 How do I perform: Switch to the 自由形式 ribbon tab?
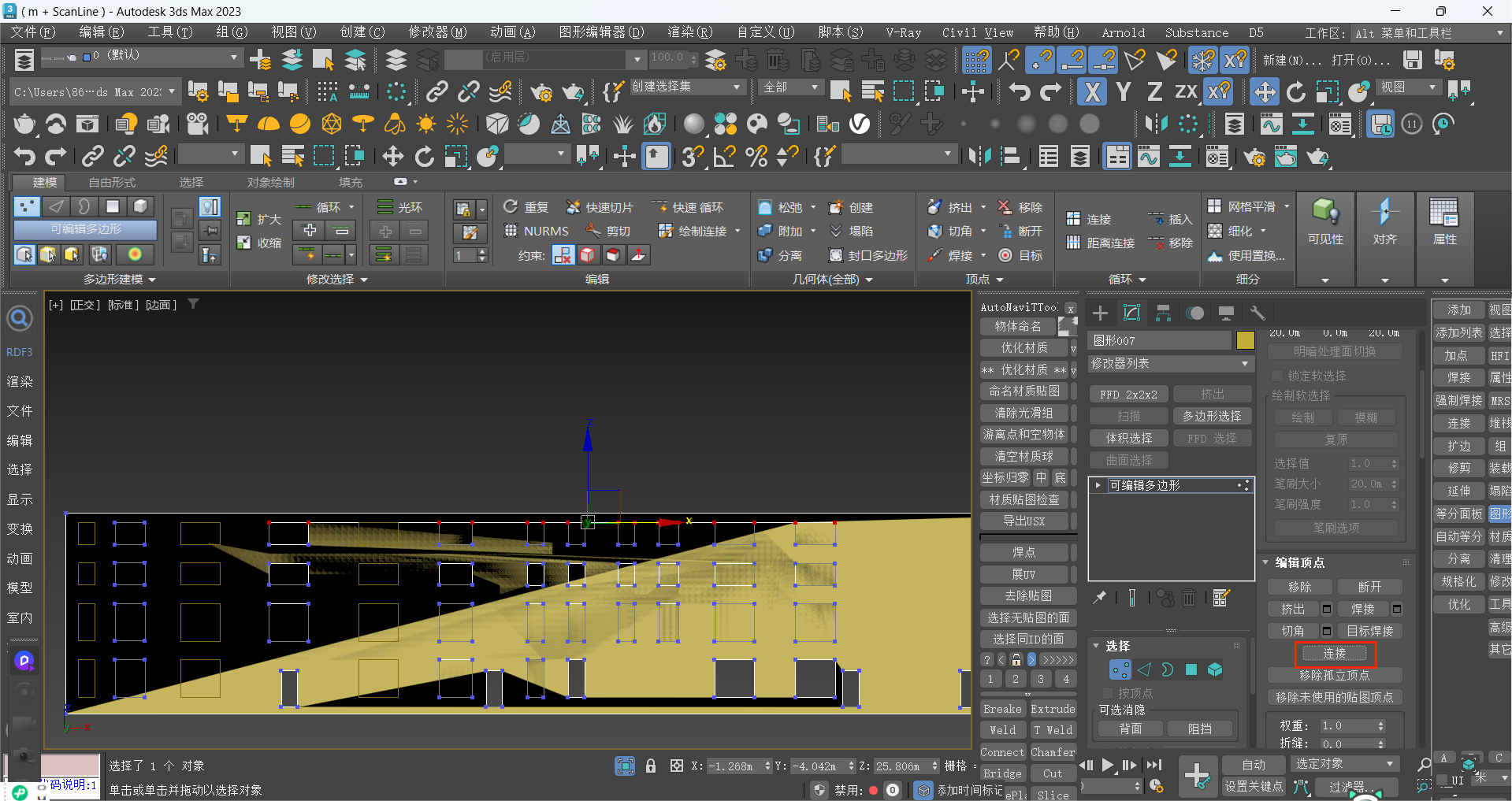(112, 182)
